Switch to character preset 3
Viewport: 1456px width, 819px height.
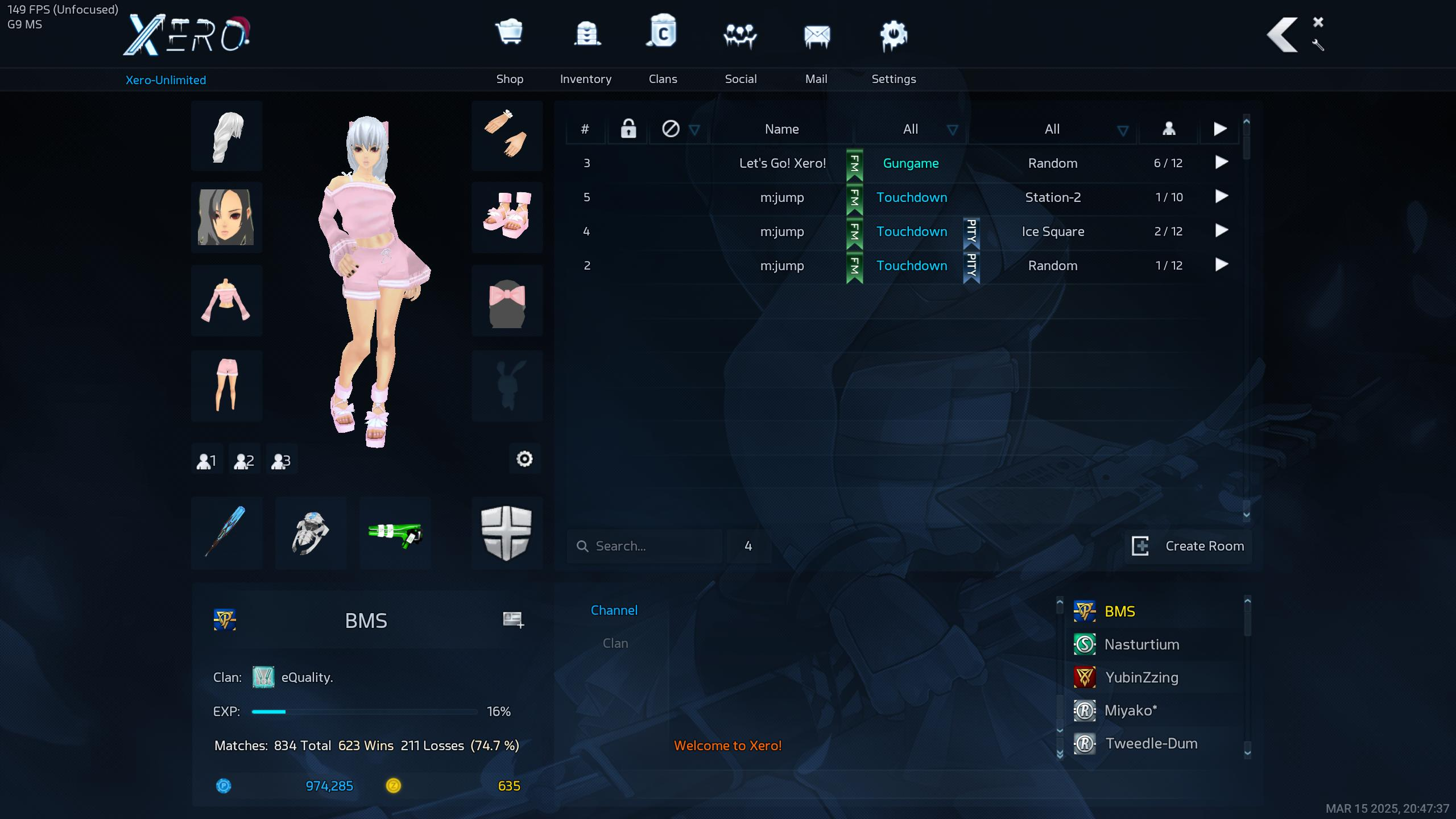(282, 460)
